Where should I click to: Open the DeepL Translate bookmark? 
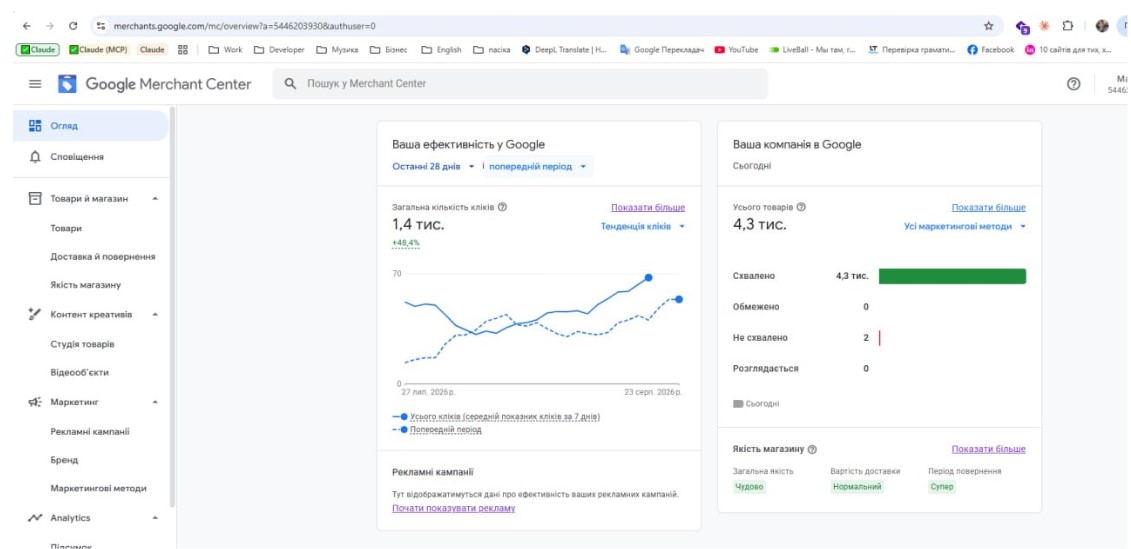click(x=565, y=50)
